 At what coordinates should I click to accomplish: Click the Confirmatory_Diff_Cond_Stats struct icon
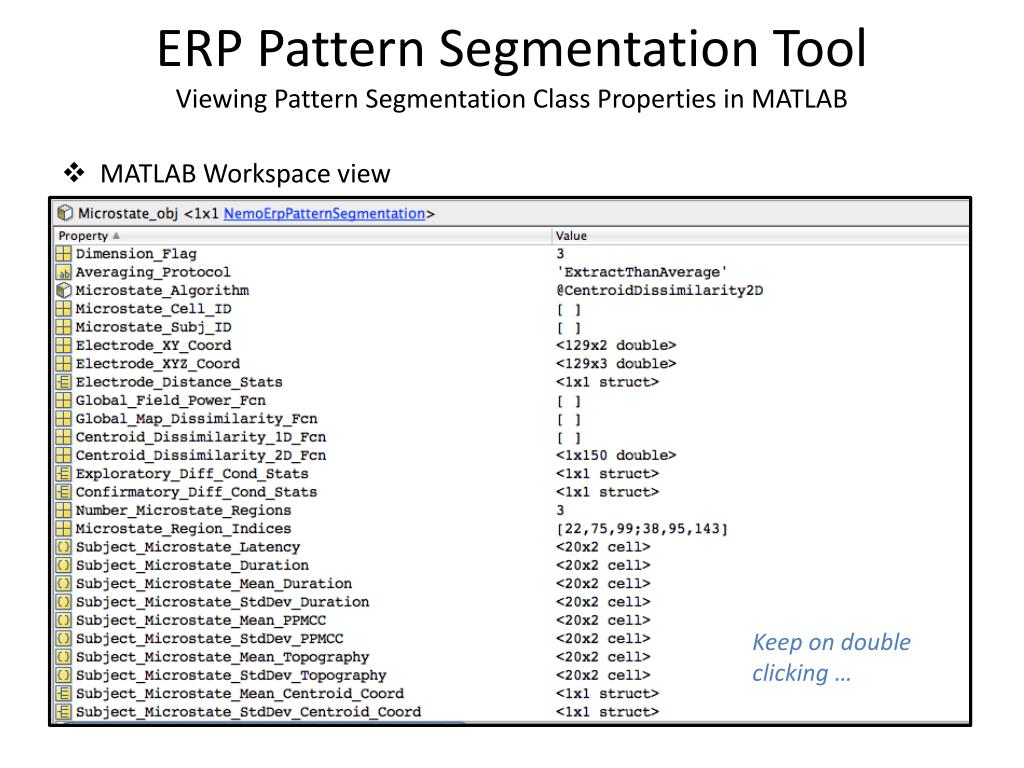click(x=63, y=491)
